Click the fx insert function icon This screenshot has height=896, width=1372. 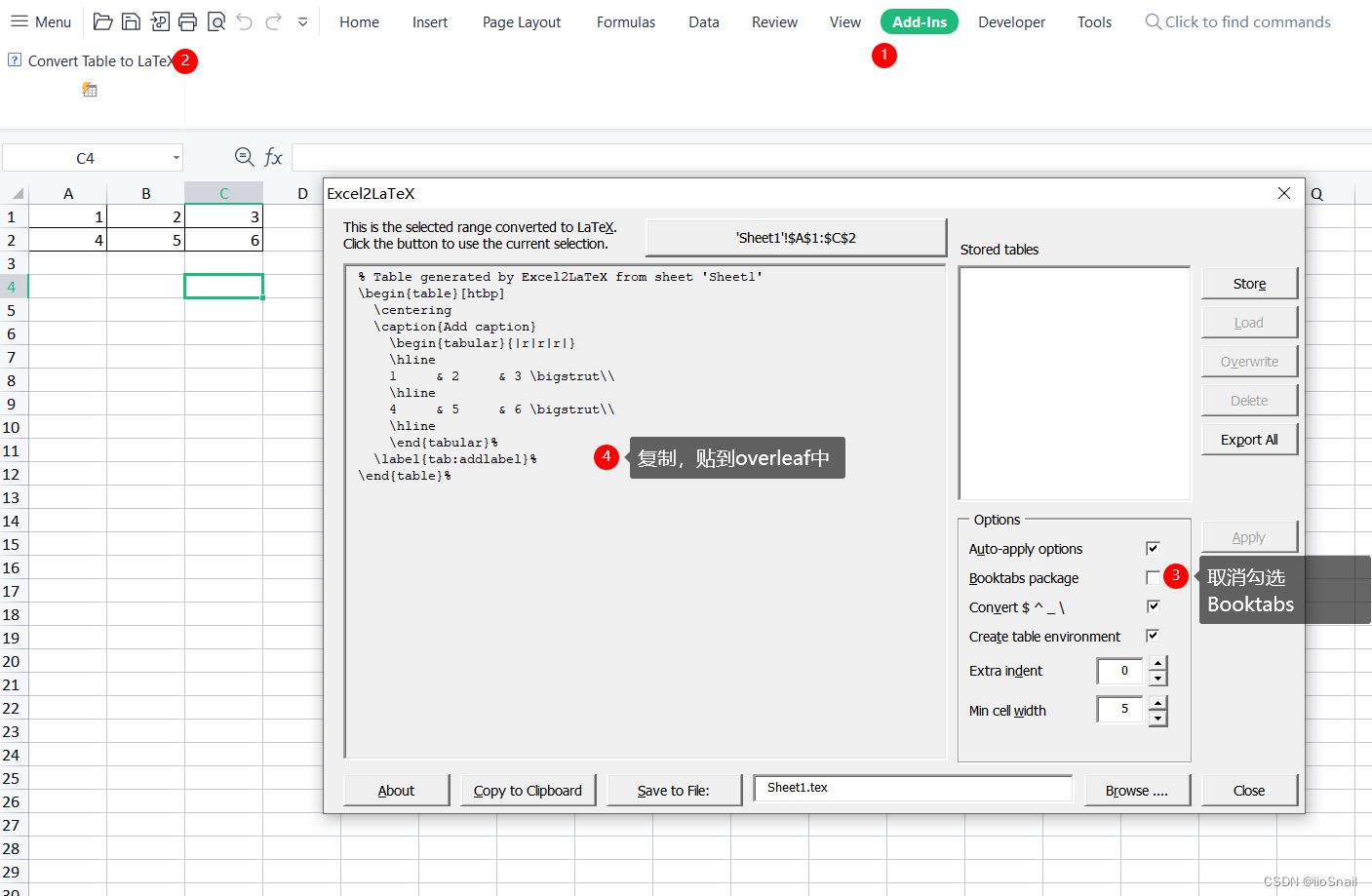pos(274,157)
